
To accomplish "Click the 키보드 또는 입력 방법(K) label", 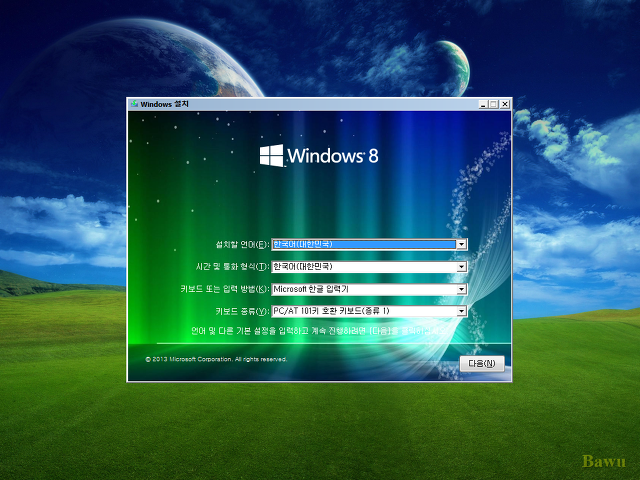I will tap(225, 289).
